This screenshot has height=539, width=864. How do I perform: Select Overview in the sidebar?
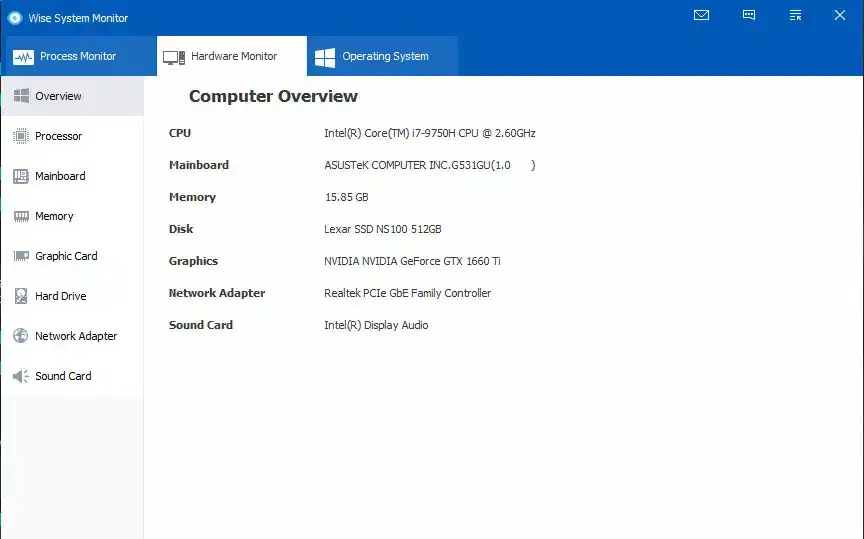[72, 96]
